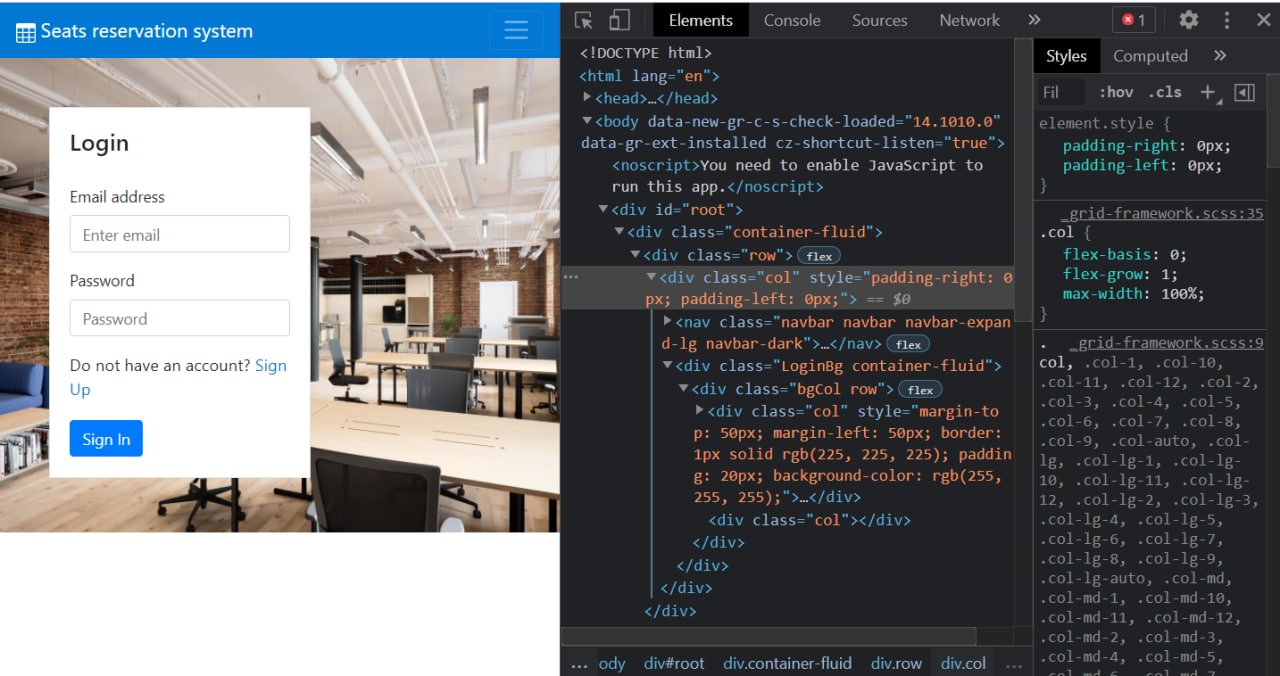Viewport: 1280px width, 676px height.
Task: Click the Sign In button
Action: point(106,439)
